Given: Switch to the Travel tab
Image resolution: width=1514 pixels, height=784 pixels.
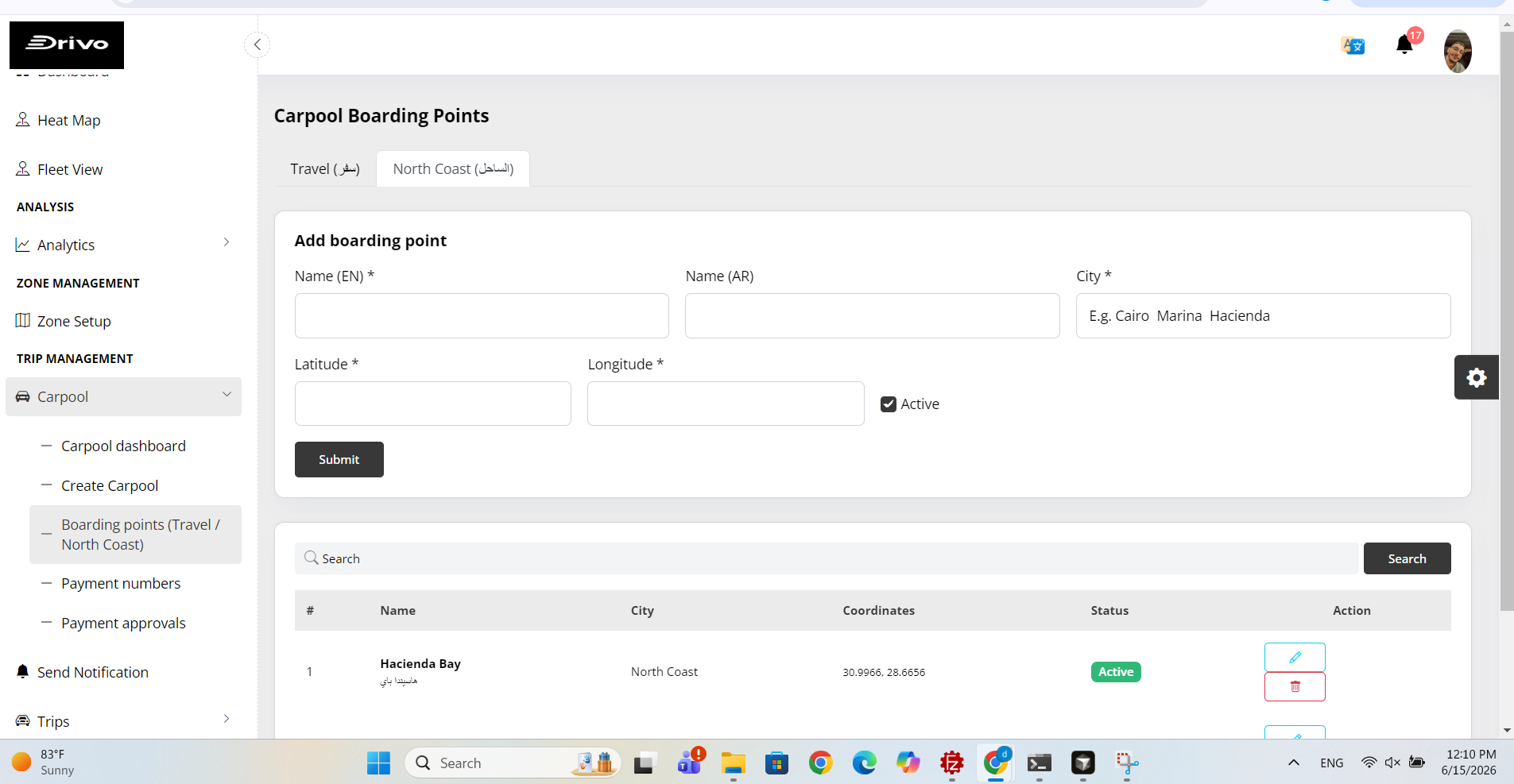Looking at the screenshot, I should point(325,169).
